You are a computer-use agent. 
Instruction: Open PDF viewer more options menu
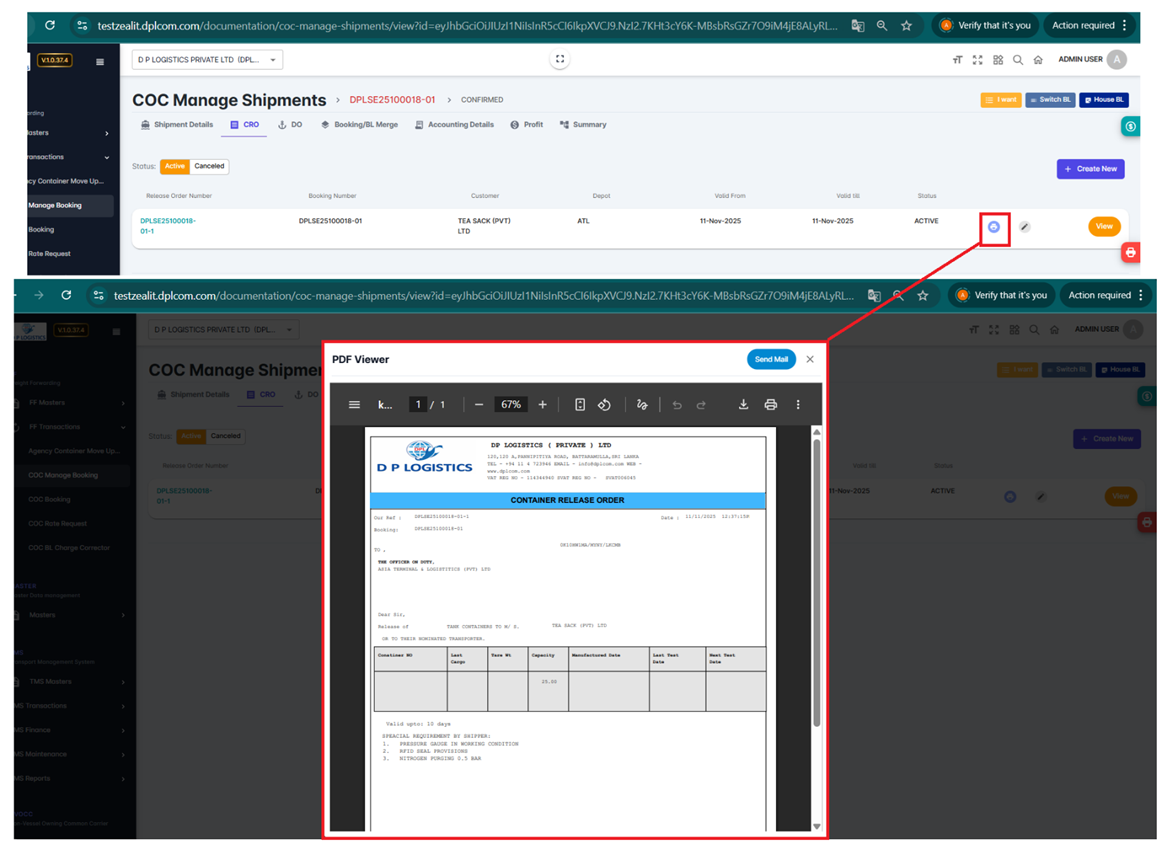point(798,405)
